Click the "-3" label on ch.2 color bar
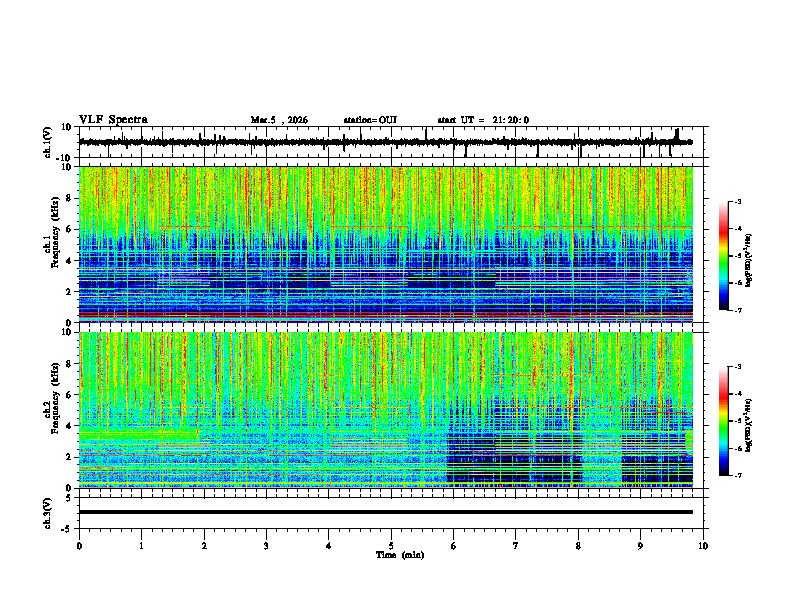792x612 pixels. pyautogui.click(x=737, y=367)
